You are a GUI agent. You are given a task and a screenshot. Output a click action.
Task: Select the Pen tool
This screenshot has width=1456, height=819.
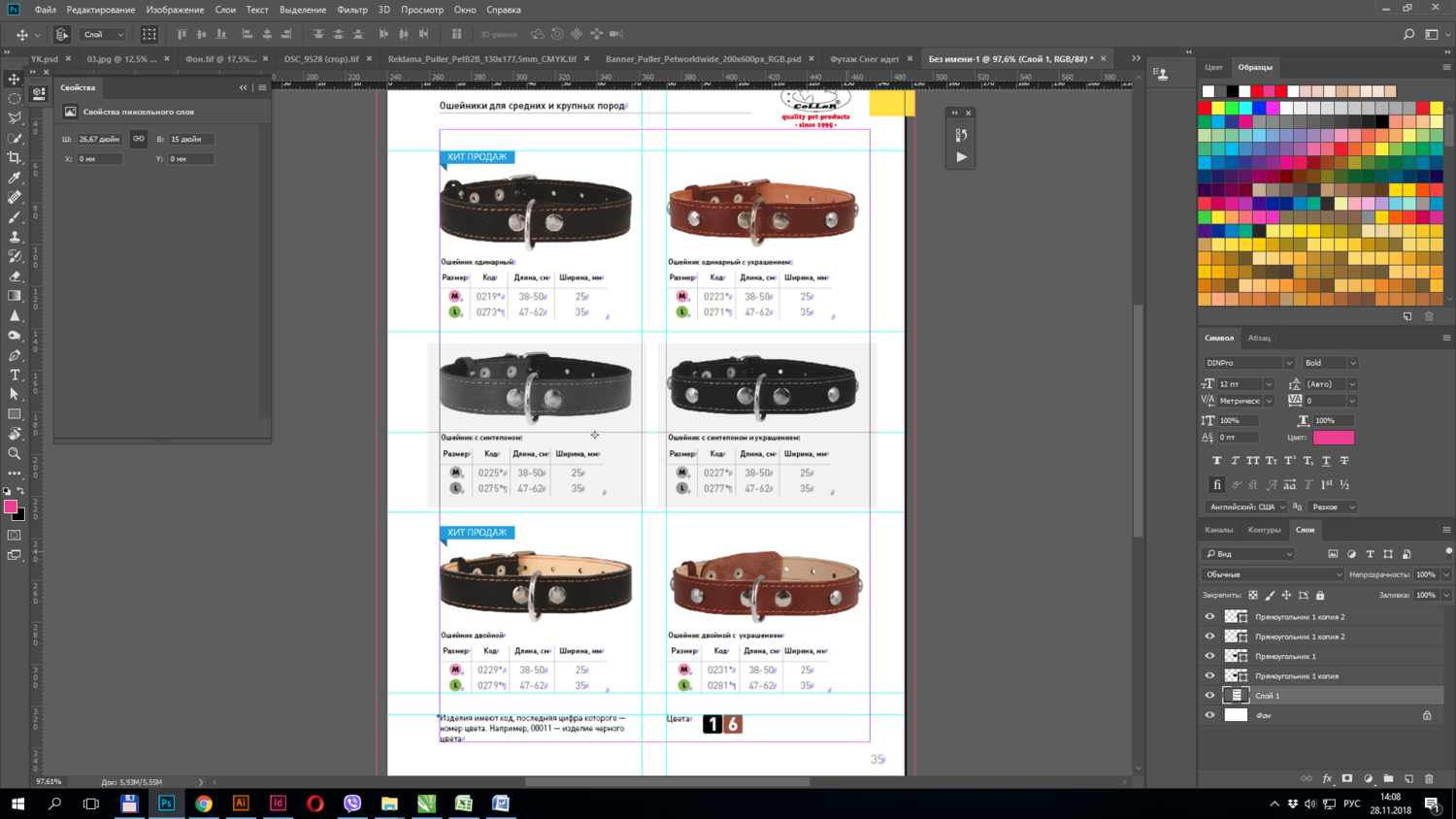(15, 355)
